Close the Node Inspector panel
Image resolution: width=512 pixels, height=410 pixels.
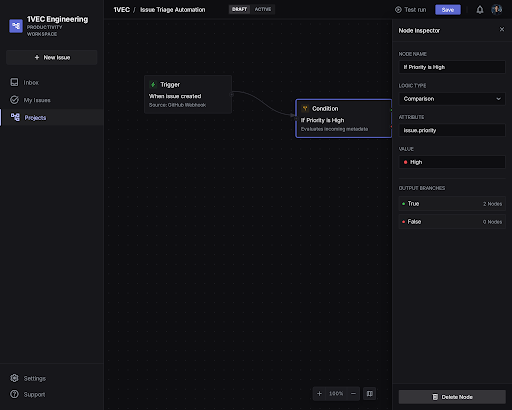pyautogui.click(x=502, y=29)
